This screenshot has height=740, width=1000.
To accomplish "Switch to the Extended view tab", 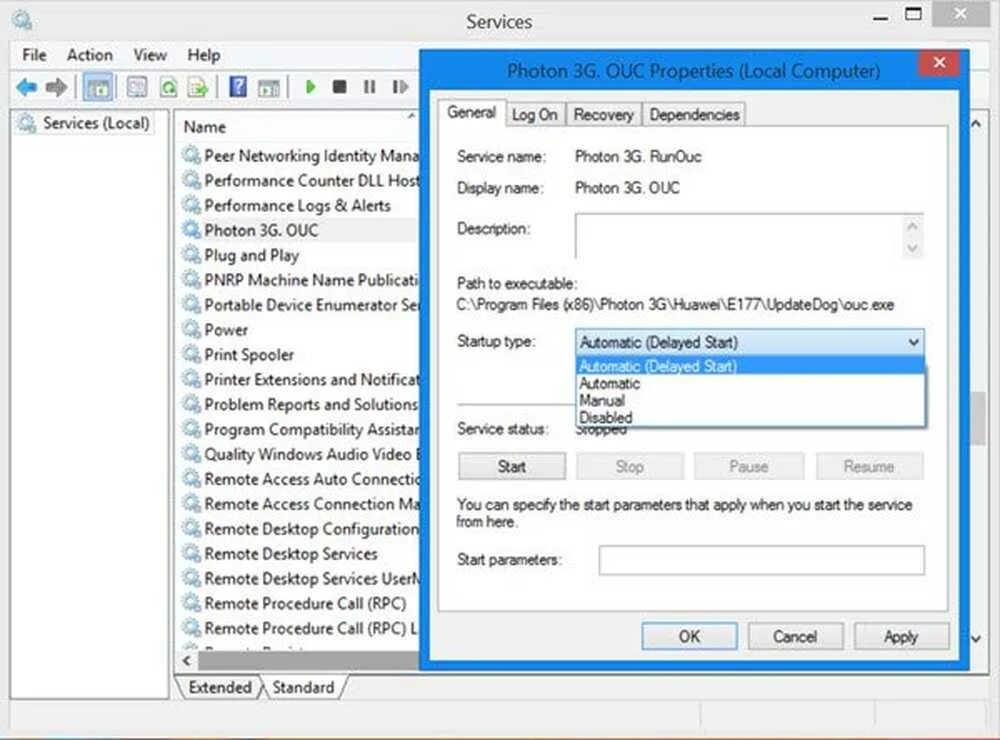I will pyautogui.click(x=220, y=687).
